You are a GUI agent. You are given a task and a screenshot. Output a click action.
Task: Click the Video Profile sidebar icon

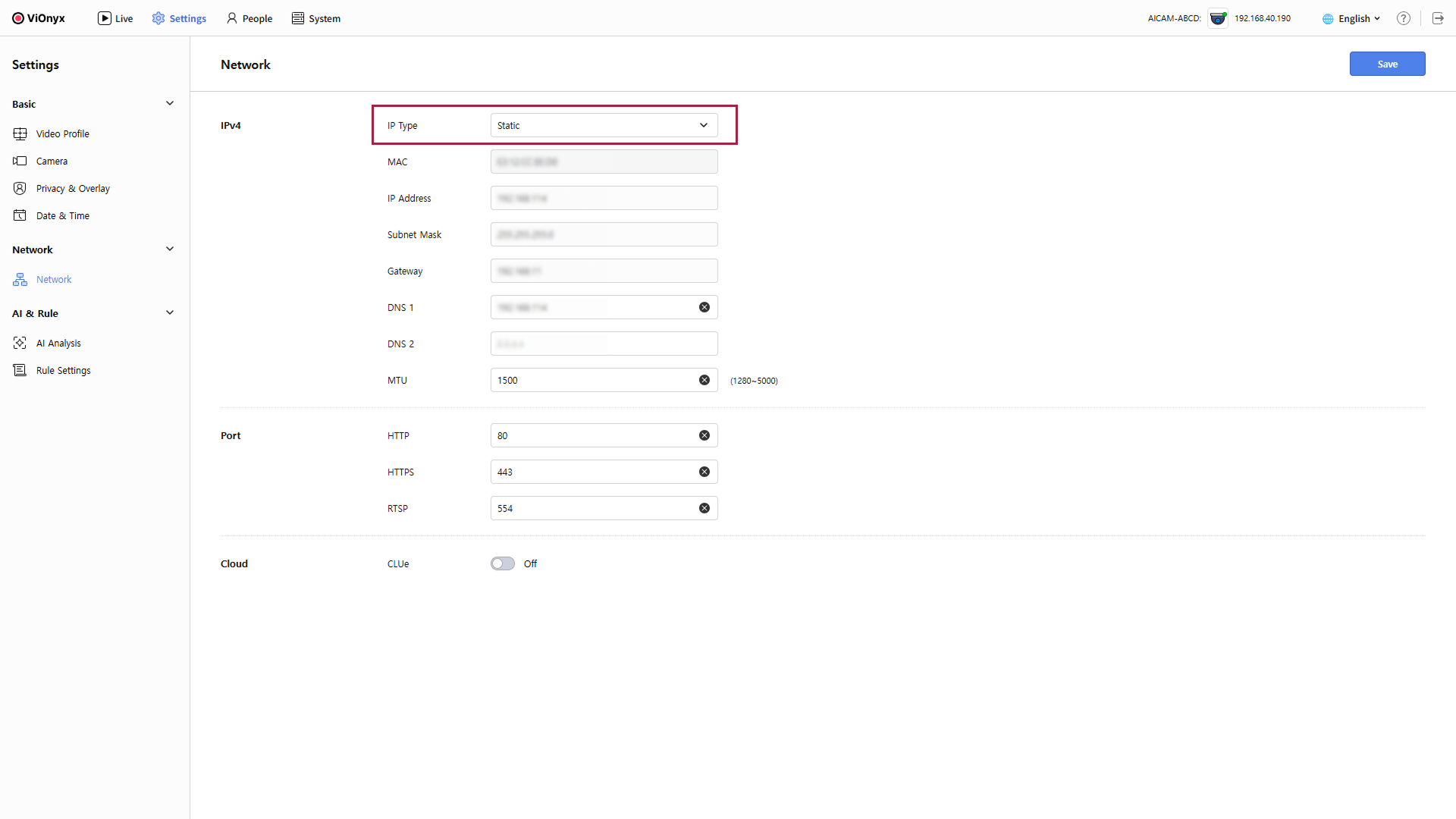pyautogui.click(x=20, y=134)
